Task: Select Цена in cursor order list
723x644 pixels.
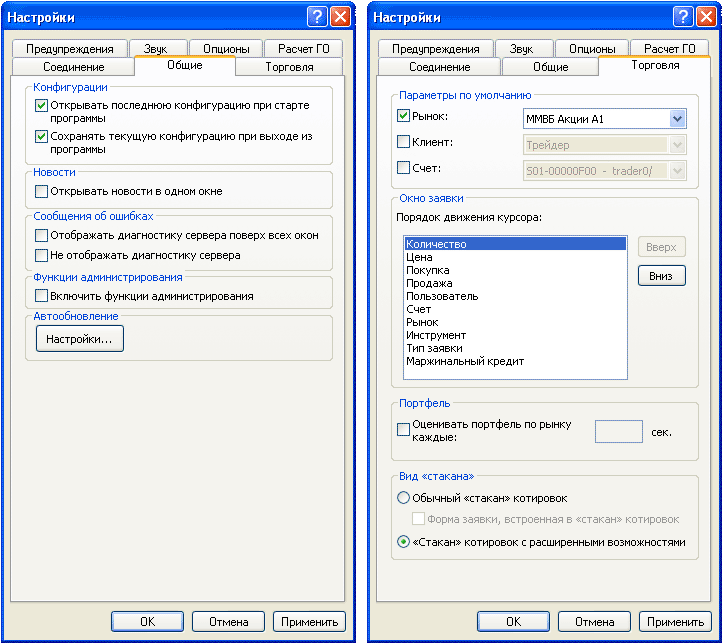Action: click(x=515, y=257)
